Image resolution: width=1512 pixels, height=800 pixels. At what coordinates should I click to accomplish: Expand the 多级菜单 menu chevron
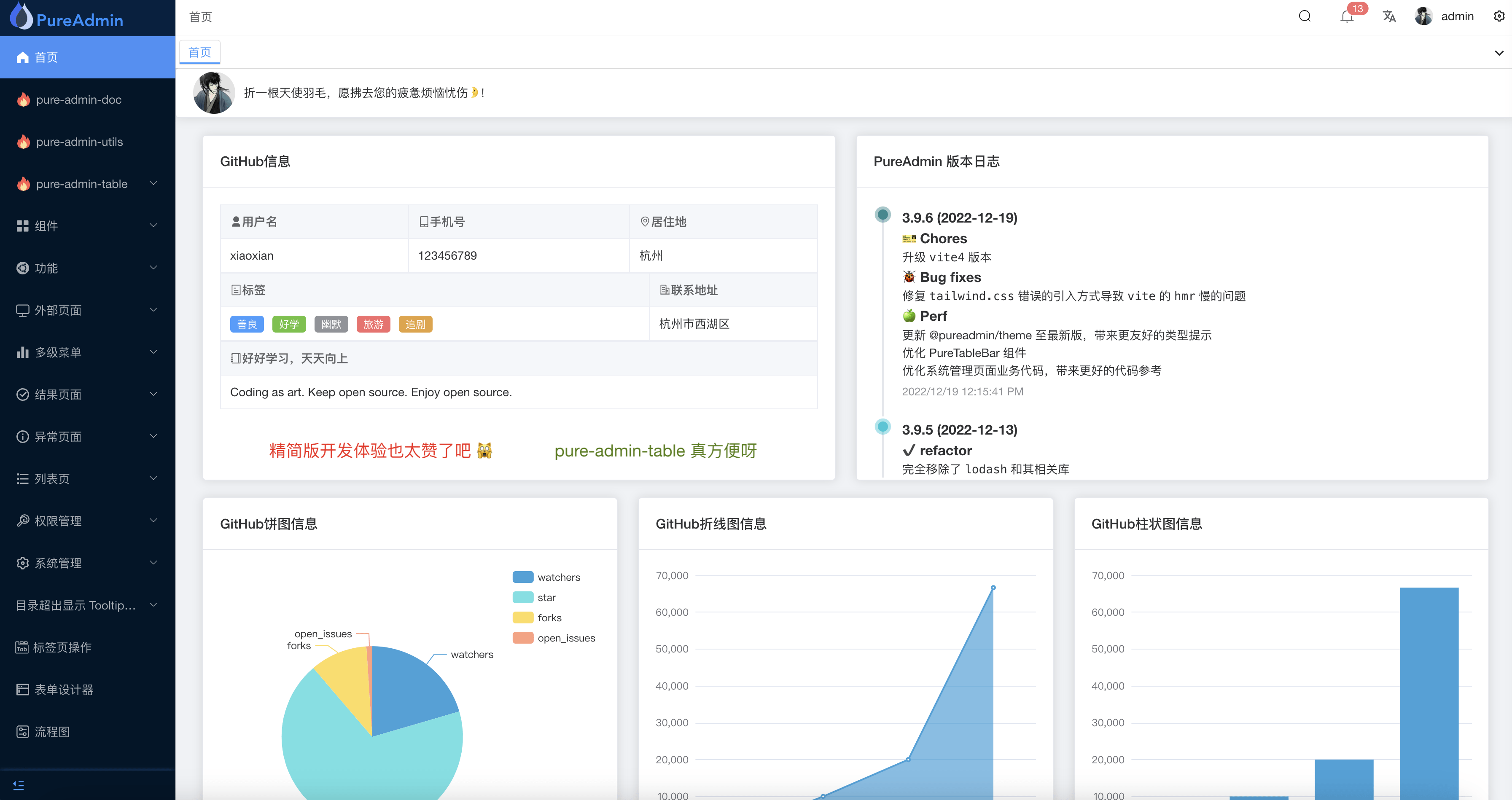click(154, 352)
